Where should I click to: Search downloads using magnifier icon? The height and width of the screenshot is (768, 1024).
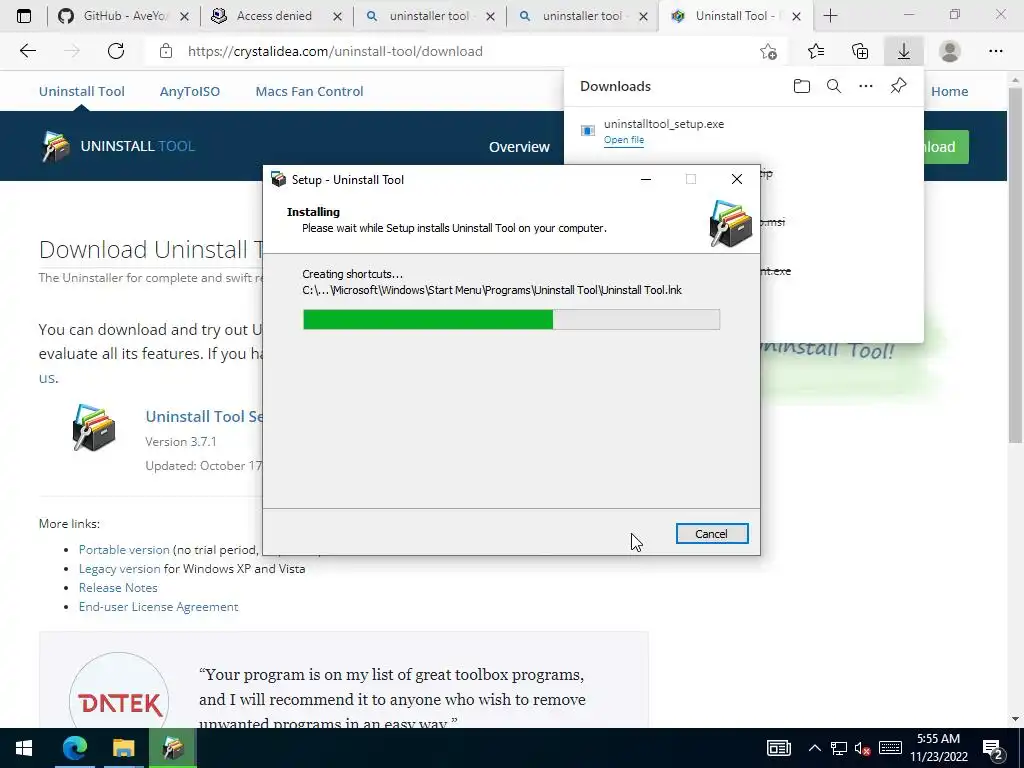pos(833,86)
